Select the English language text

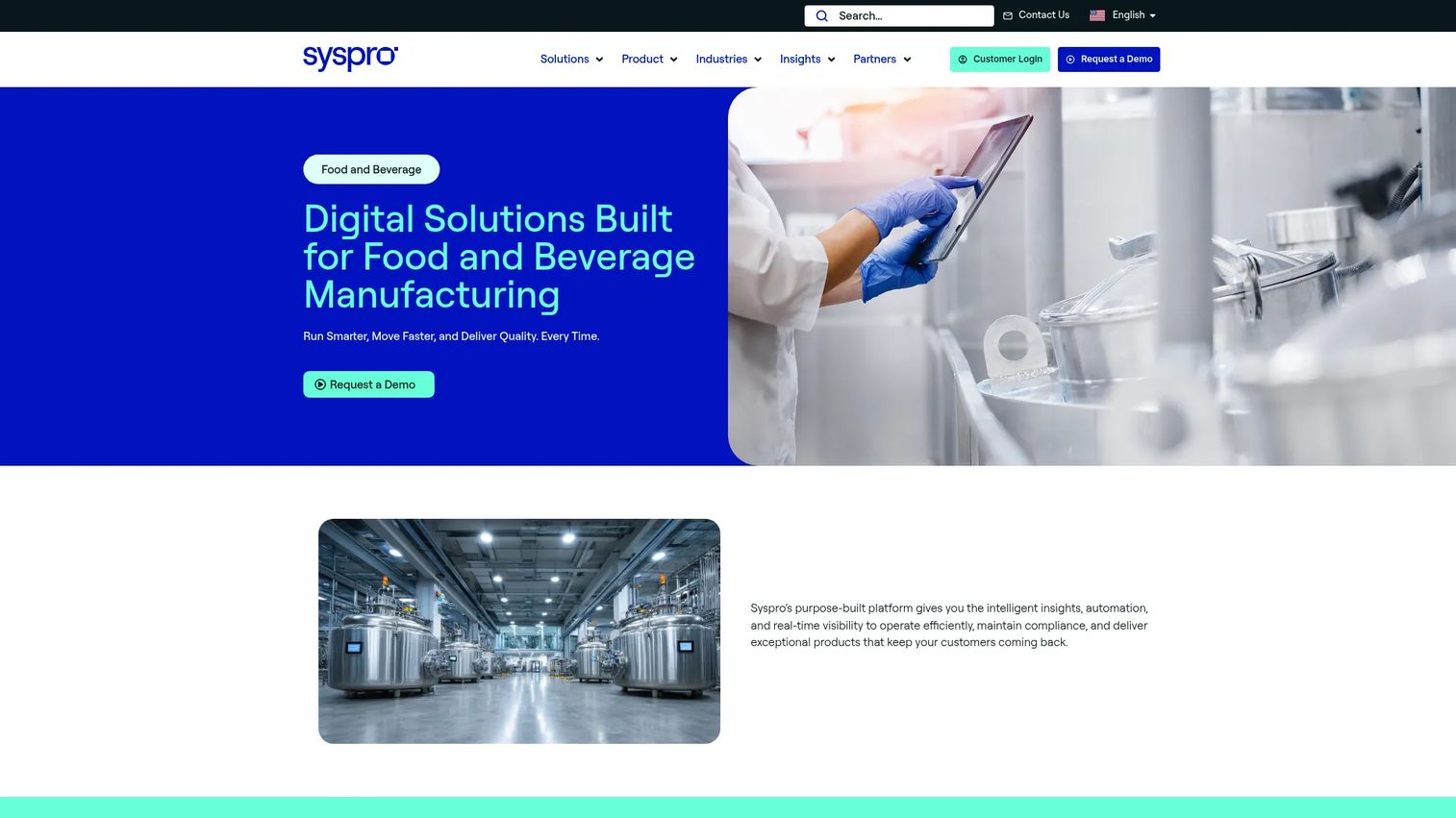pyautogui.click(x=1128, y=15)
